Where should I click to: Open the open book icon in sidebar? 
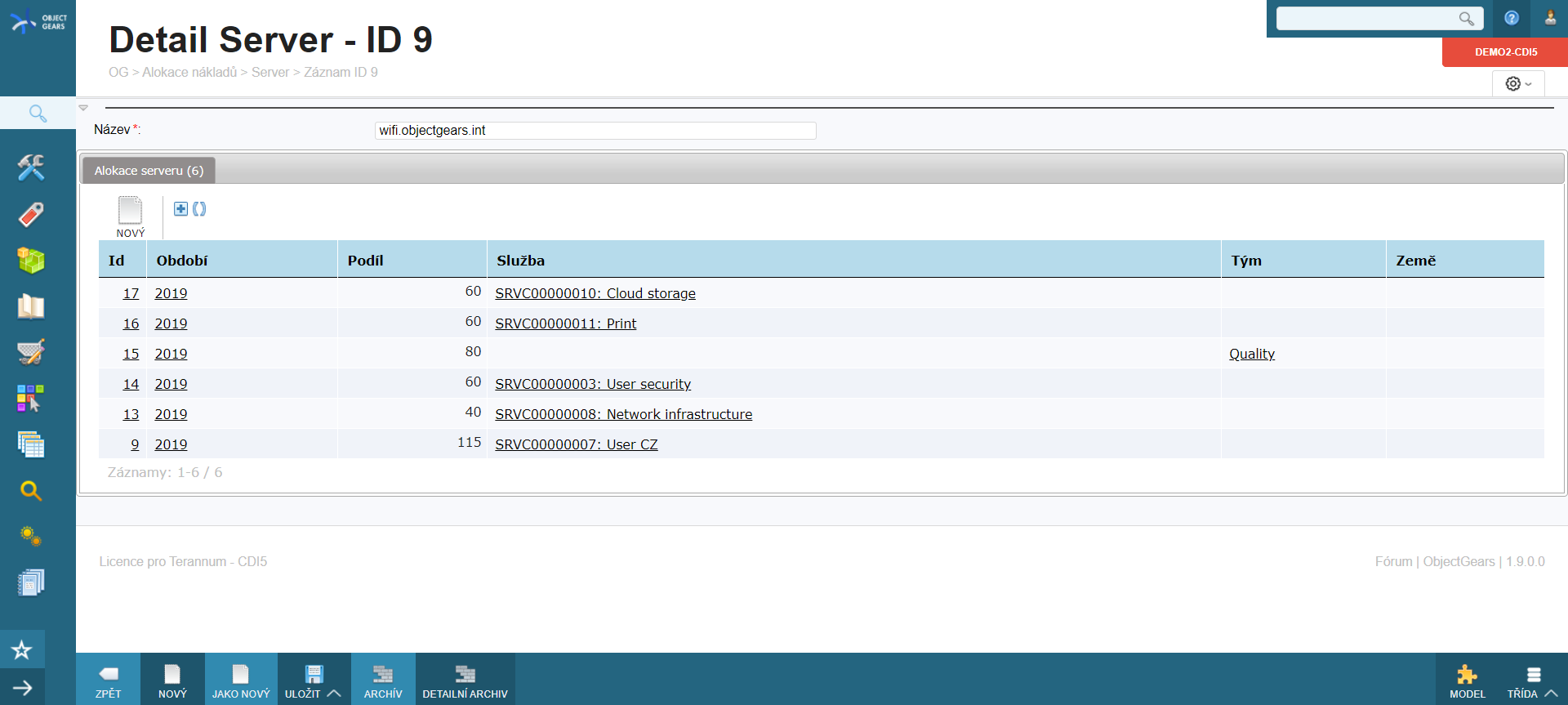click(x=31, y=306)
